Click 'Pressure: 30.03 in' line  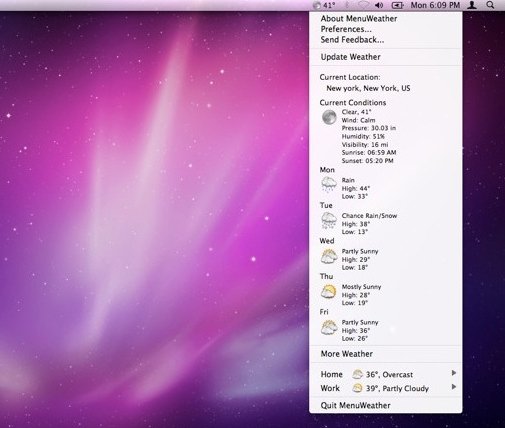pyautogui.click(x=369, y=128)
